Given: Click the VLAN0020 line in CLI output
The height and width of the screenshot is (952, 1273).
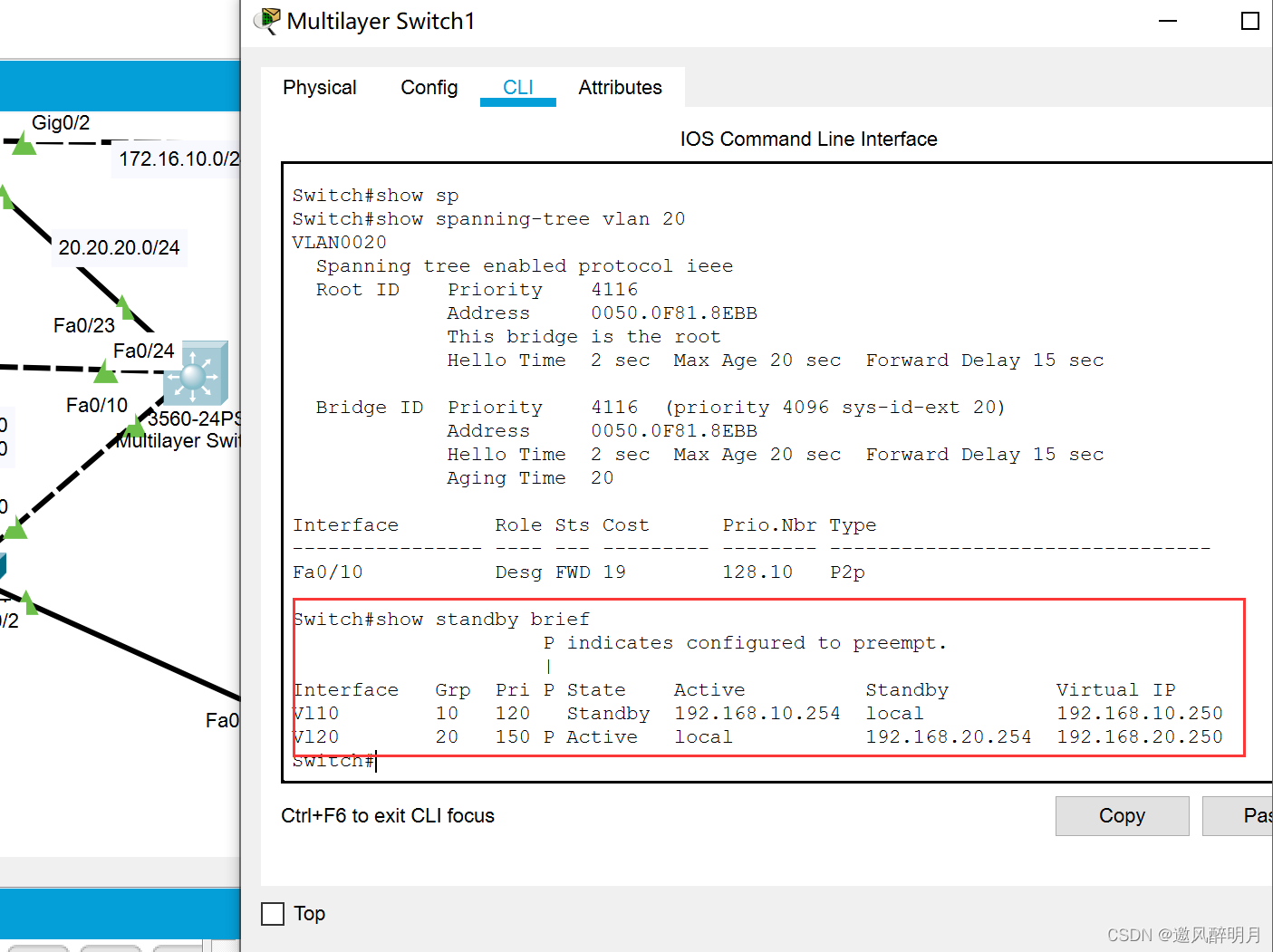Looking at the screenshot, I should coord(340,243).
